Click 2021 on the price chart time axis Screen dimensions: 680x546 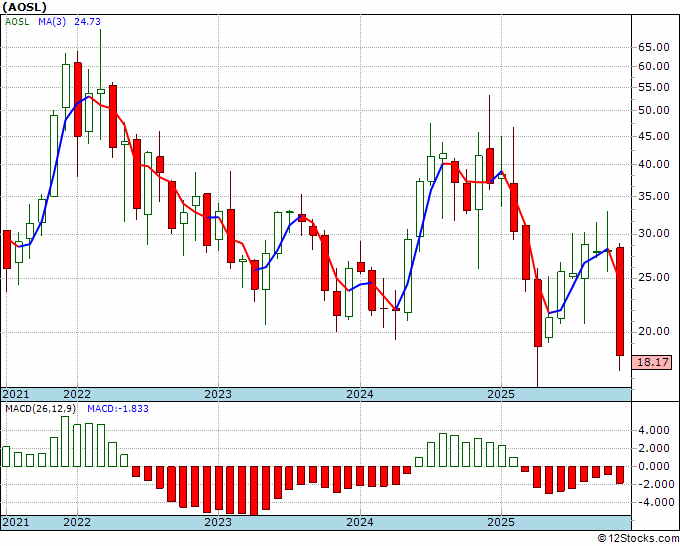pyautogui.click(x=16, y=394)
